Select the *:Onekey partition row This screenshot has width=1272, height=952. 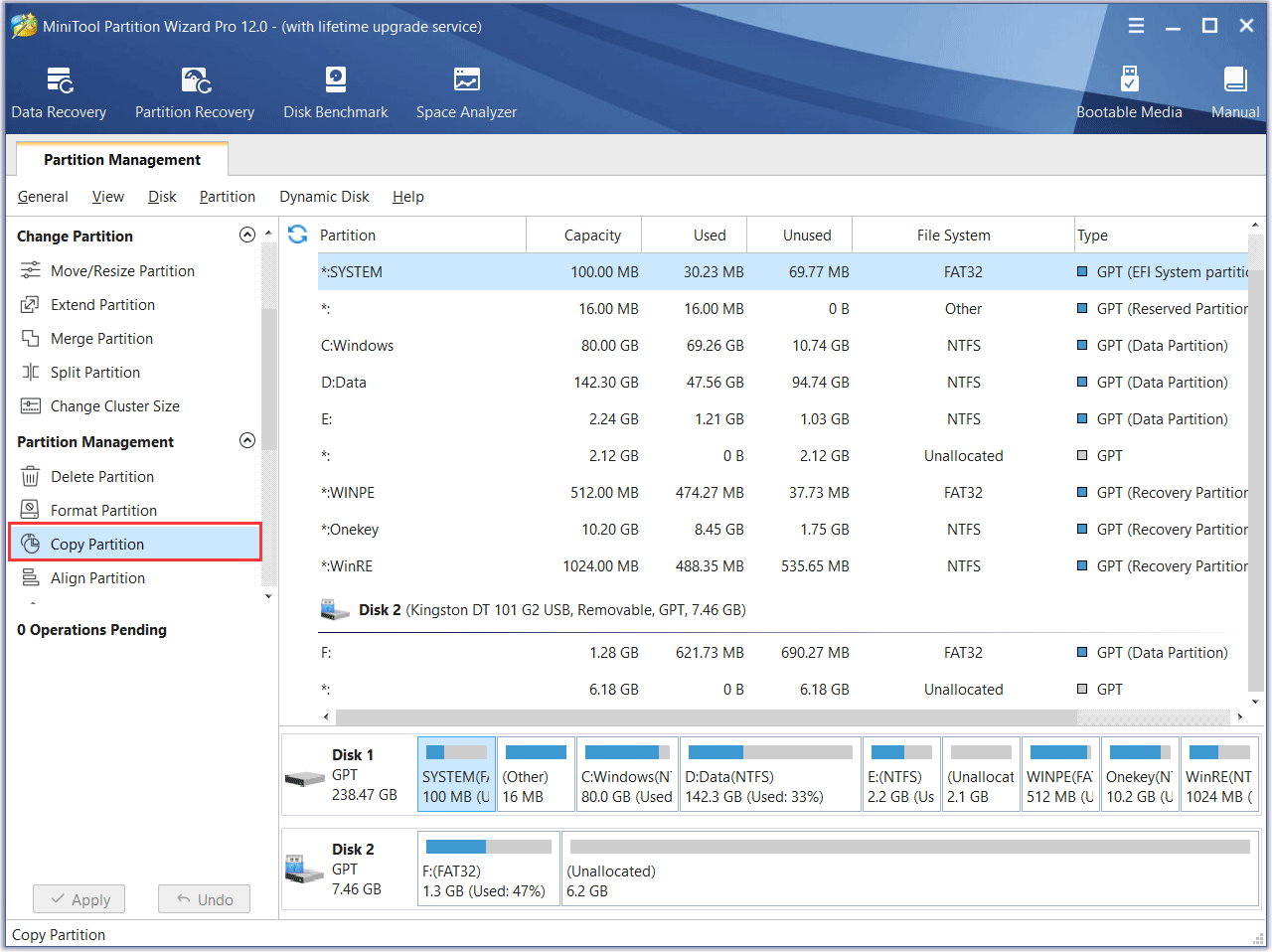(x=782, y=529)
